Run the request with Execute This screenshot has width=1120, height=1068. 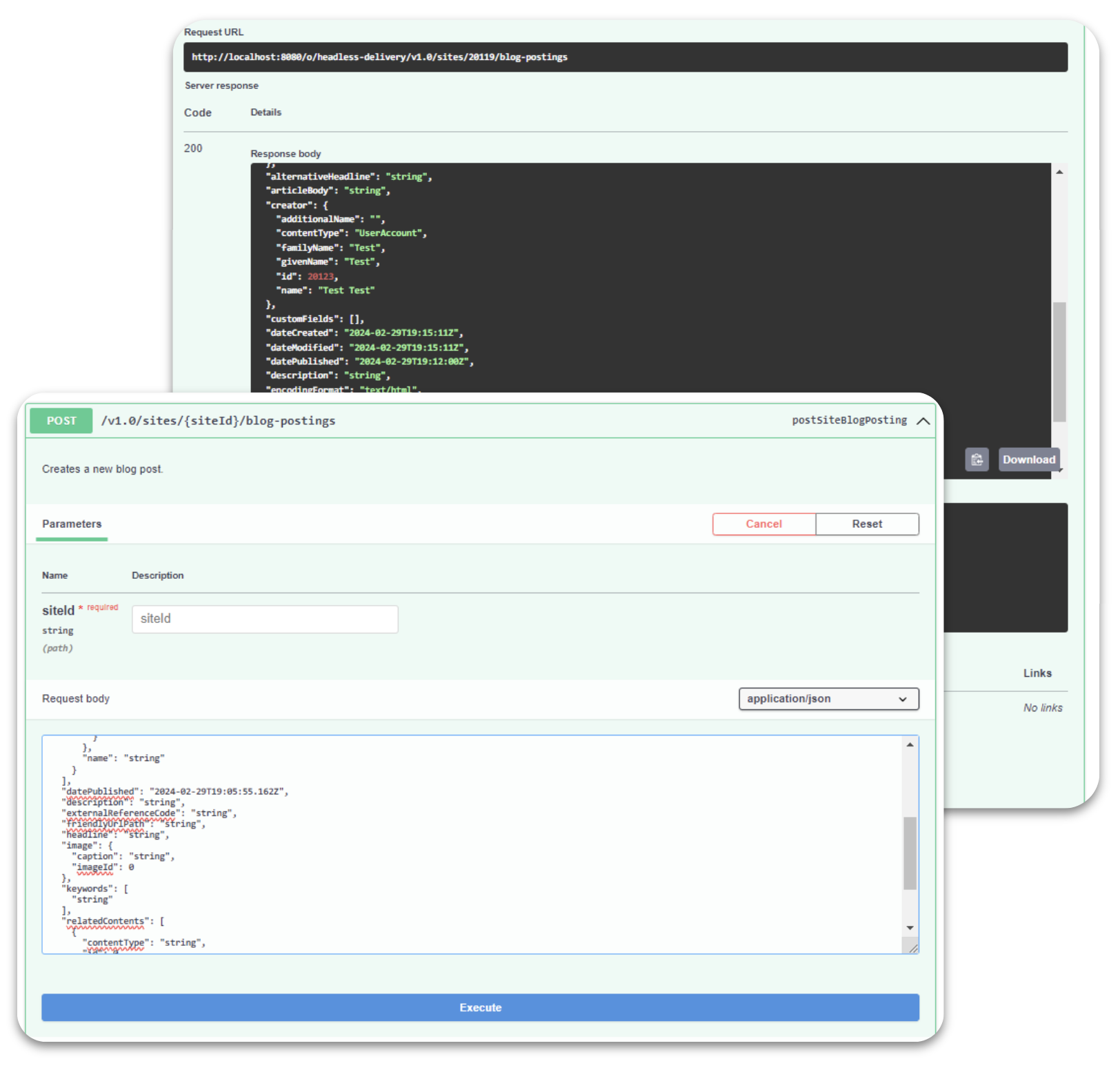coord(480,1007)
